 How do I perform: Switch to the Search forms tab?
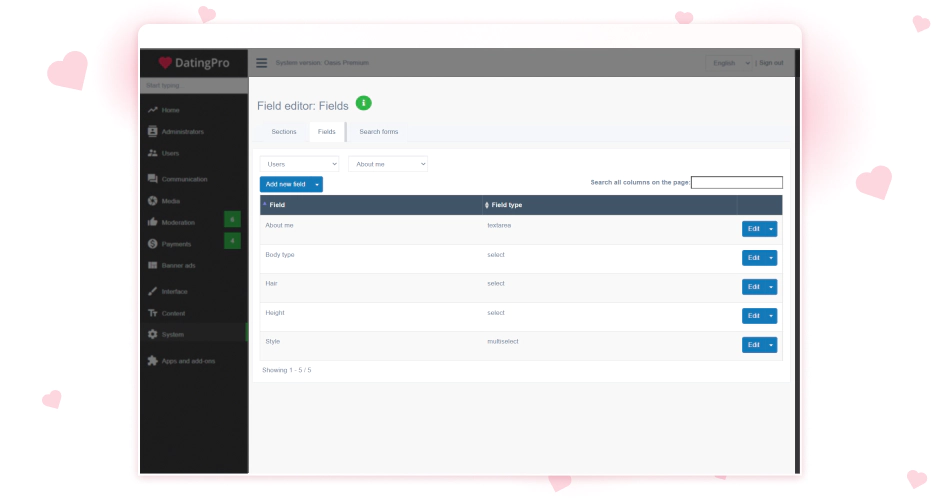[x=378, y=132]
